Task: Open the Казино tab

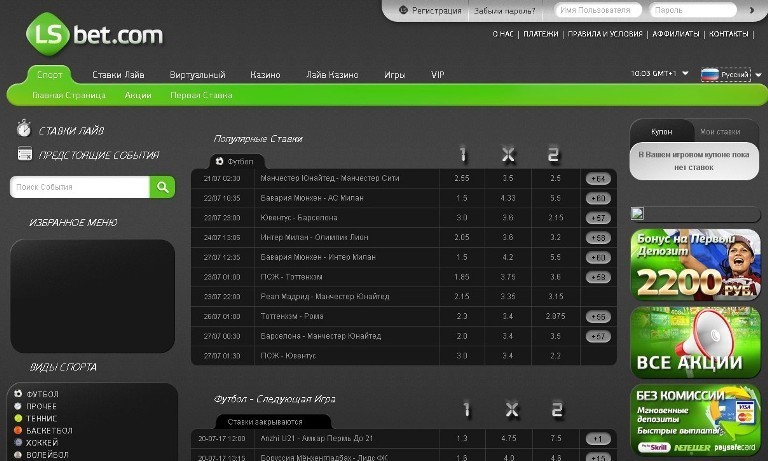Action: tap(265, 74)
